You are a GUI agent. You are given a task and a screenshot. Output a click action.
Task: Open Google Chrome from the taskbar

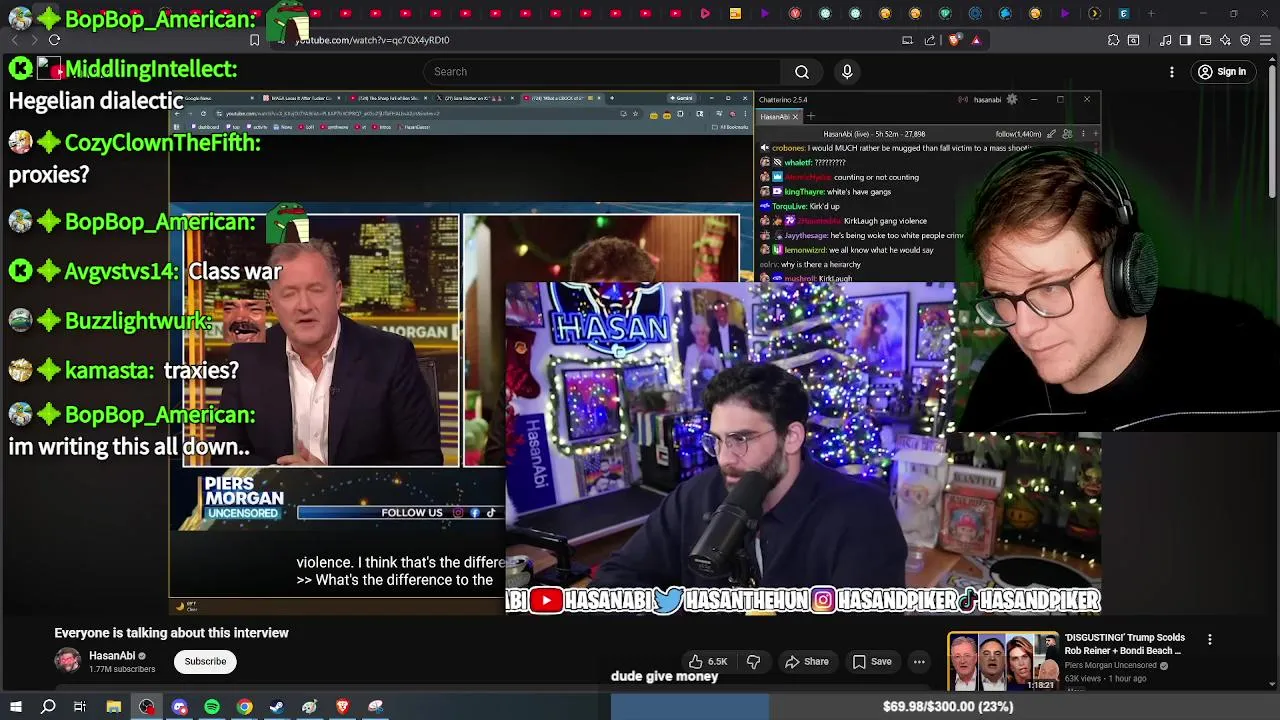tap(244, 707)
